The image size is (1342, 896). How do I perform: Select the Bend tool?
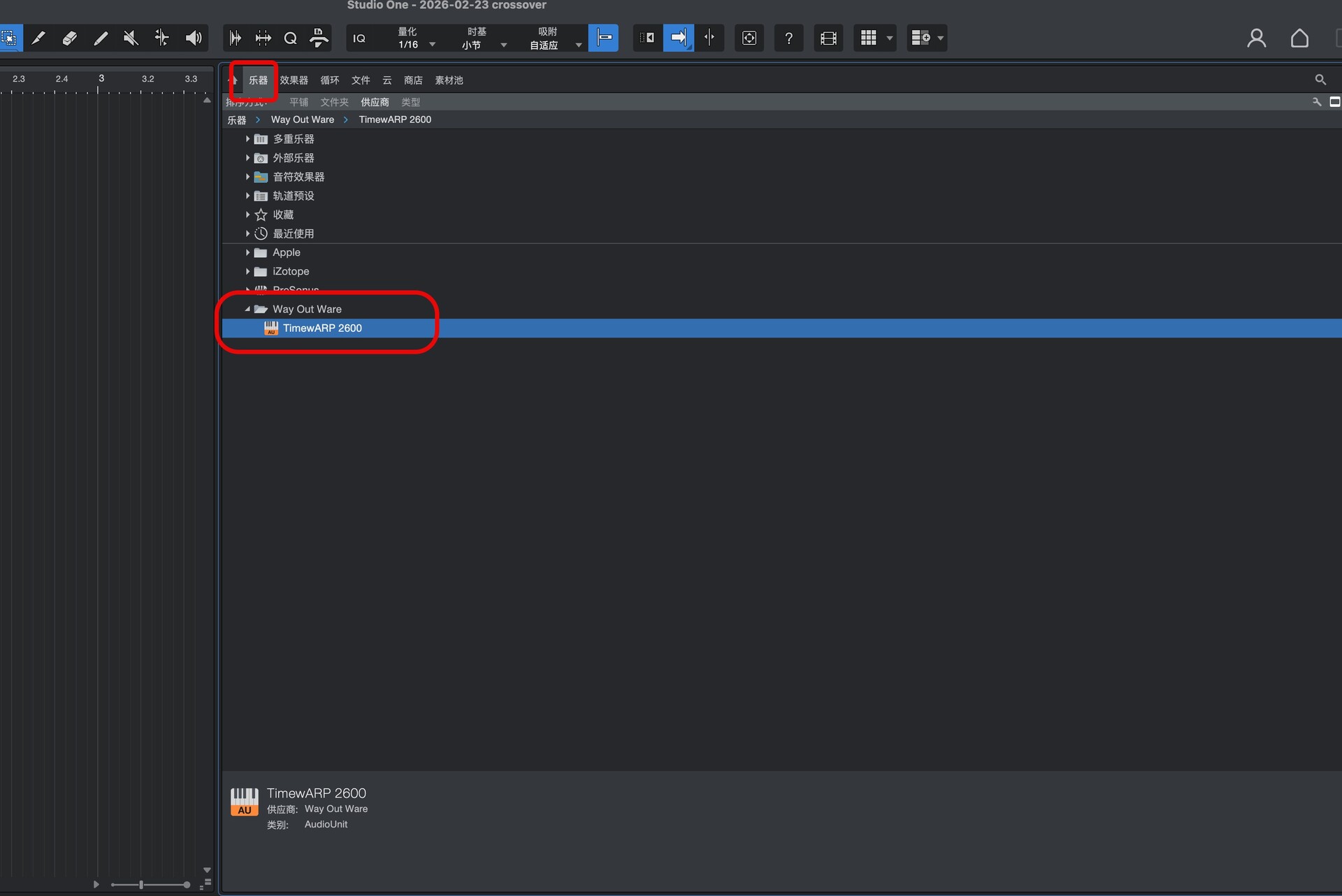(161, 38)
